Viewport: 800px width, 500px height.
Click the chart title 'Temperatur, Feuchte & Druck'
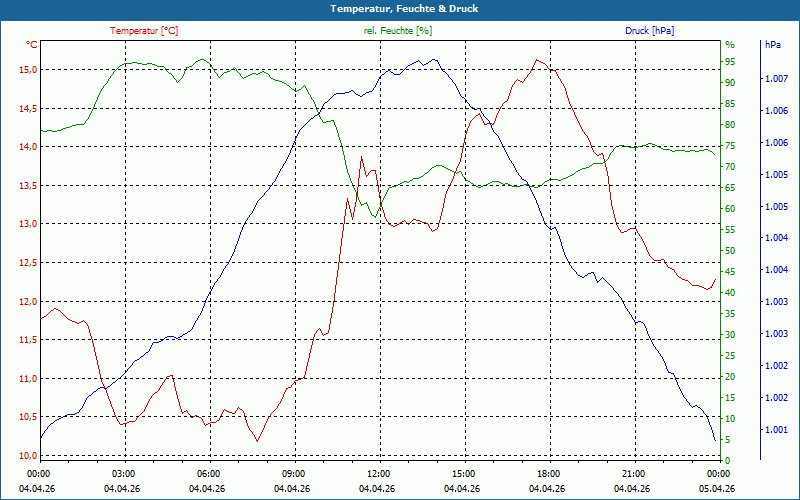[x=404, y=9]
